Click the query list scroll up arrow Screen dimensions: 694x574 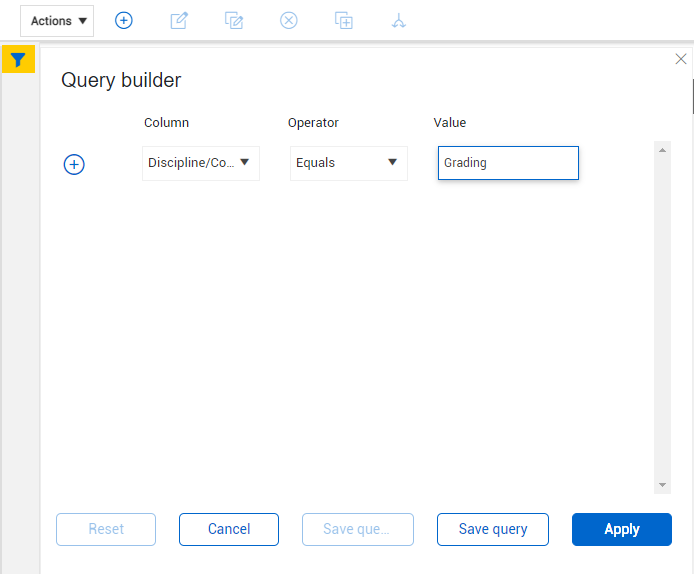pos(662,150)
